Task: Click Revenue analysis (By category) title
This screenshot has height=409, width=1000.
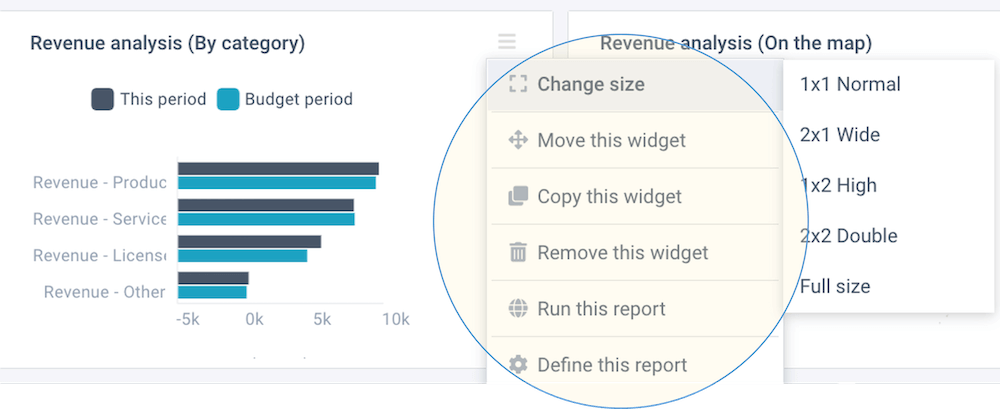Action: pos(168,43)
